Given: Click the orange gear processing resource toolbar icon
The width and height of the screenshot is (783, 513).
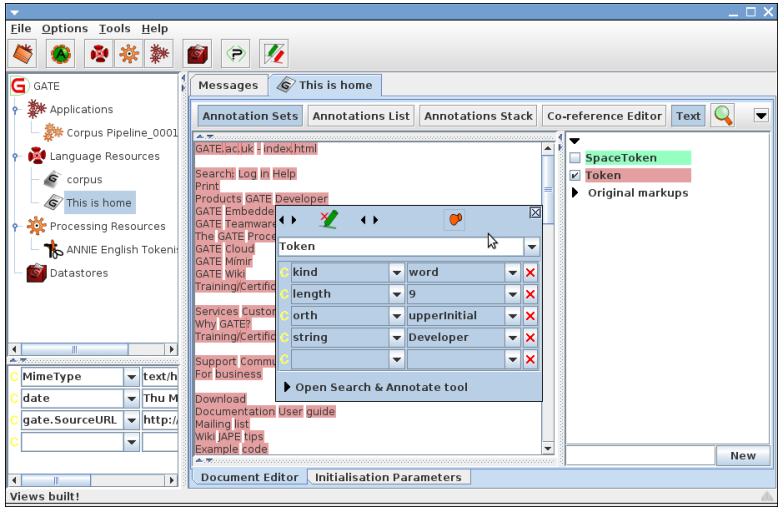Looking at the screenshot, I should click(x=129, y=54).
